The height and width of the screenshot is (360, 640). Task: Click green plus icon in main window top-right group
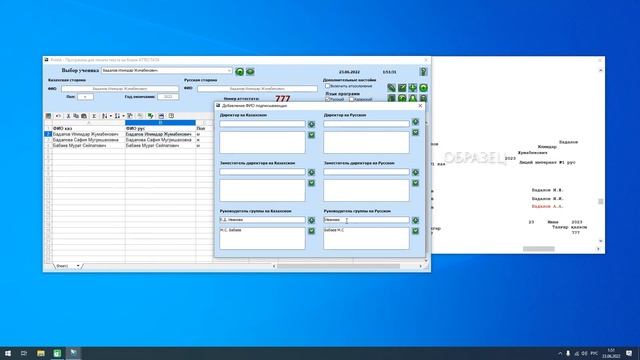[413, 88]
